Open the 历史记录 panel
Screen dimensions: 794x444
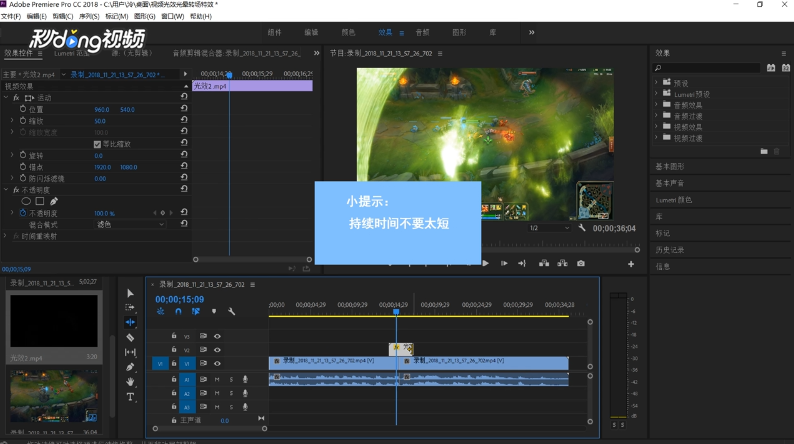669,250
